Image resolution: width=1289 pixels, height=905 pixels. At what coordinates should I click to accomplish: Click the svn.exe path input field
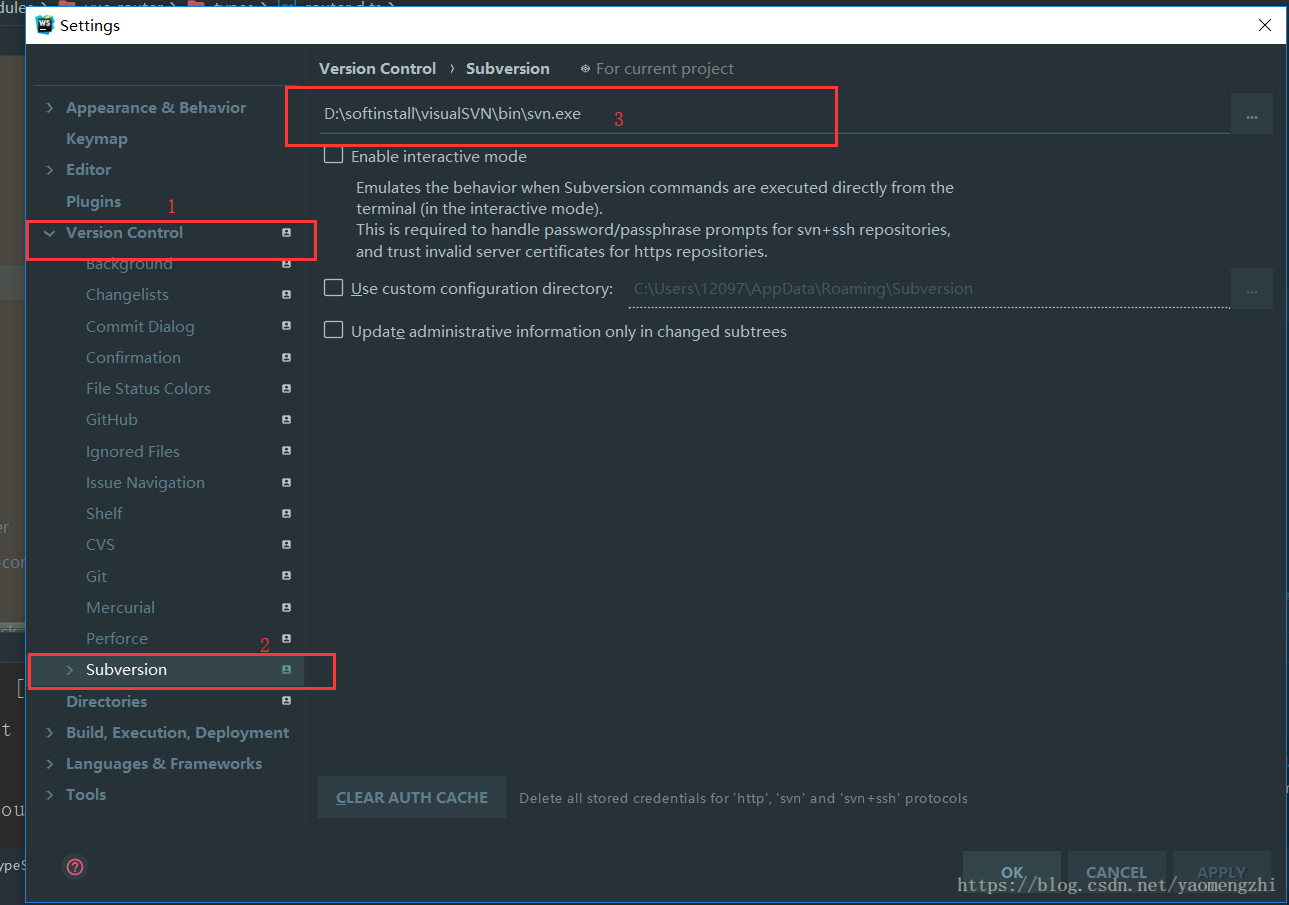(x=774, y=114)
